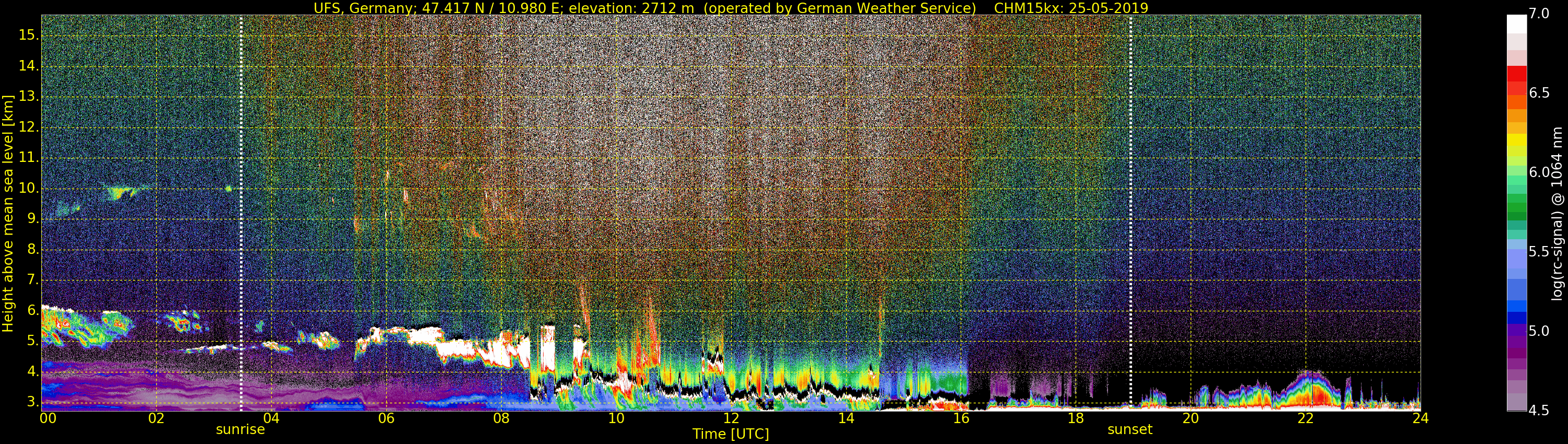The width and height of the screenshot is (1568, 444).
Task: Click time tick label '00'
Action: tap(48, 418)
